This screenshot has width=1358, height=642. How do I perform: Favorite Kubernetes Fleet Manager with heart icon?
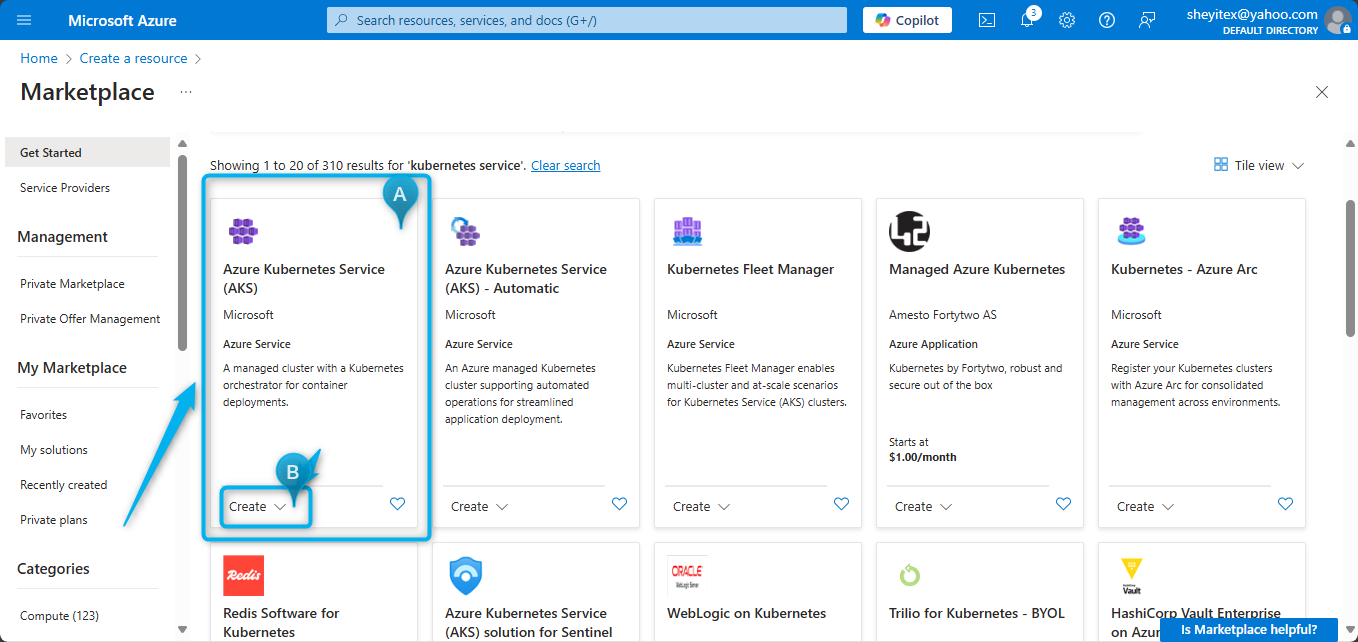[841, 504]
